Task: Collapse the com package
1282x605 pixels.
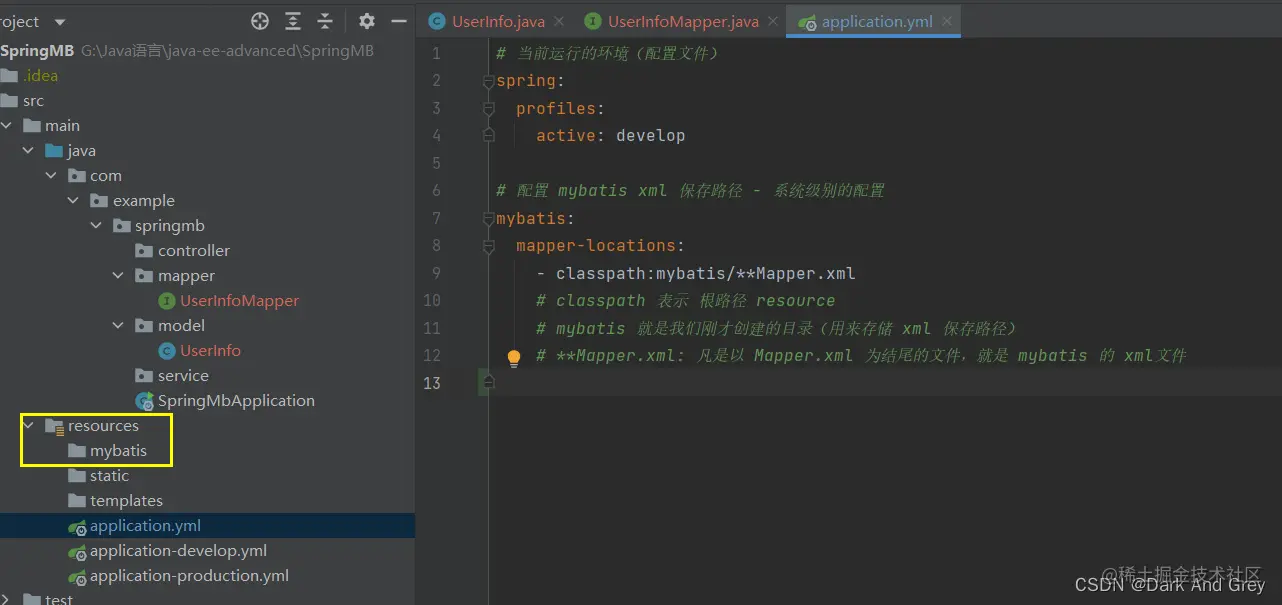Action: coord(51,176)
